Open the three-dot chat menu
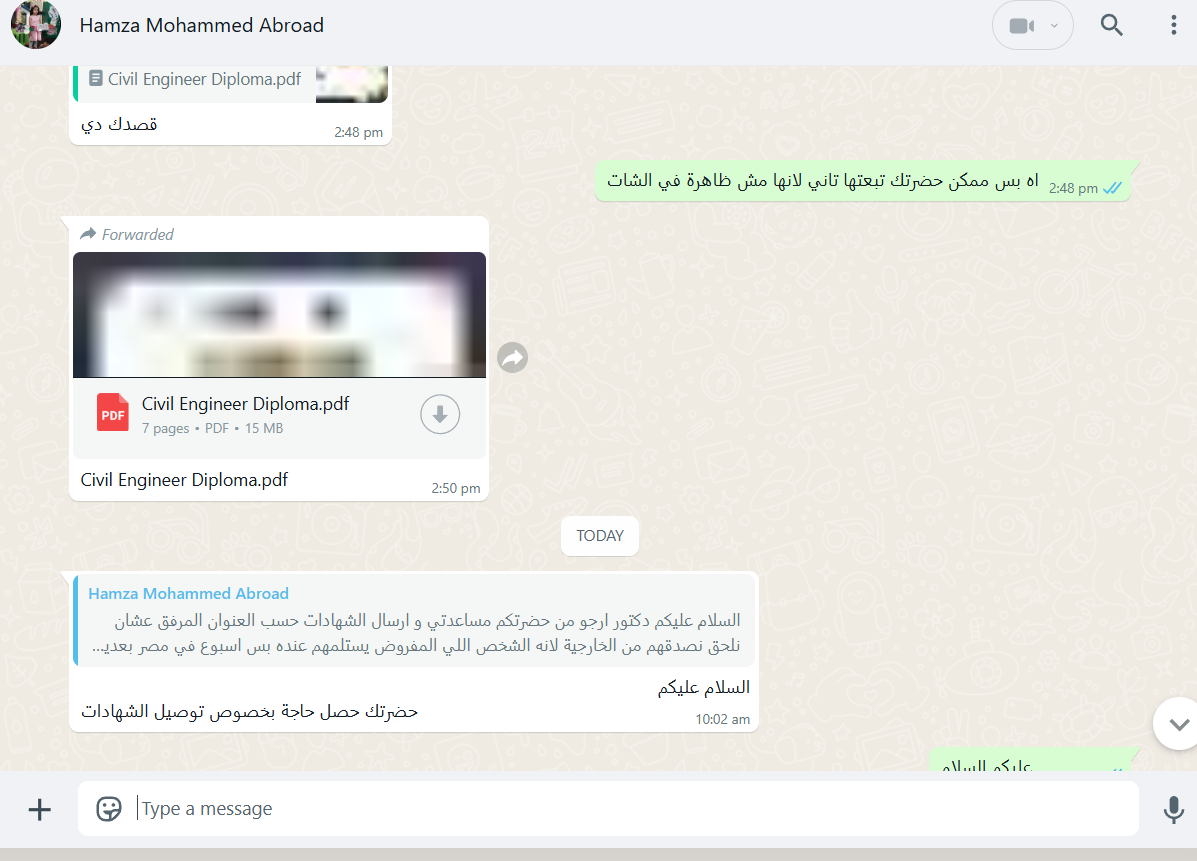Viewport: 1197px width, 861px height. coord(1173,25)
